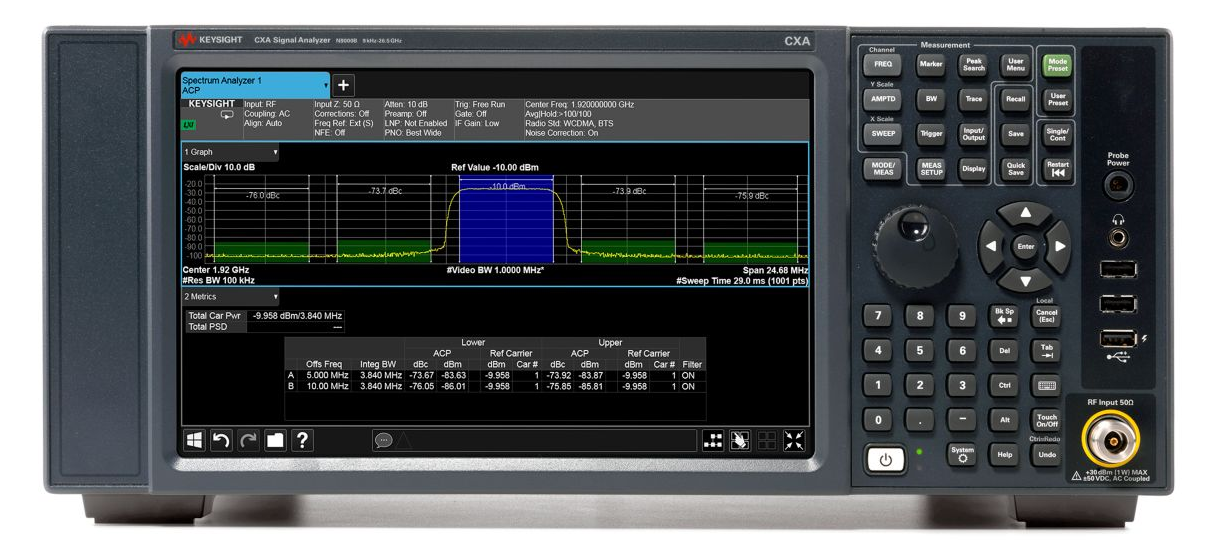The height and width of the screenshot is (542, 1210).
Task: Select the Spectrum Analyzer 1 tab
Action: pos(250,84)
